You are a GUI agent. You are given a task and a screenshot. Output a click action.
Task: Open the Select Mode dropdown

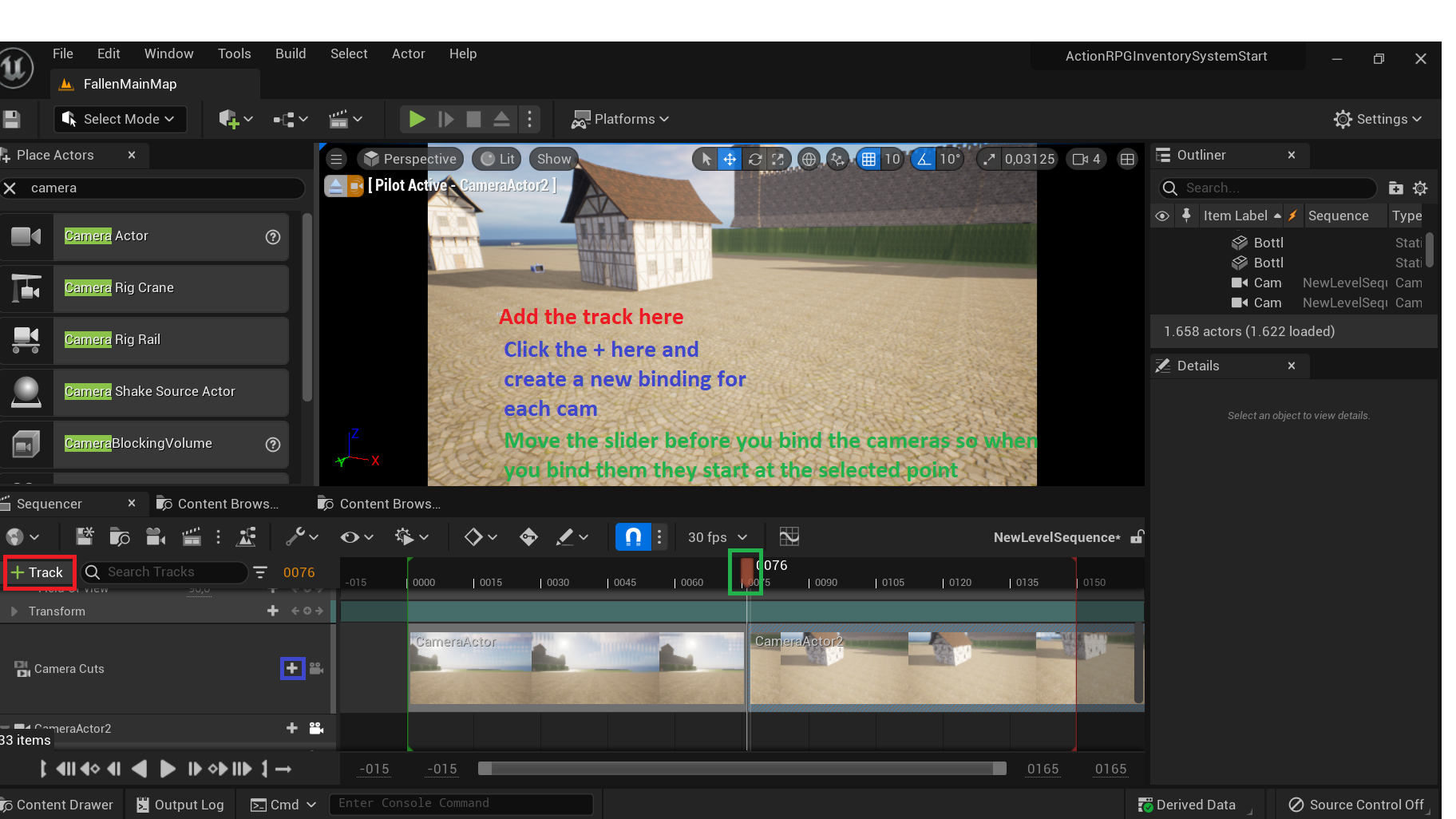[120, 120]
